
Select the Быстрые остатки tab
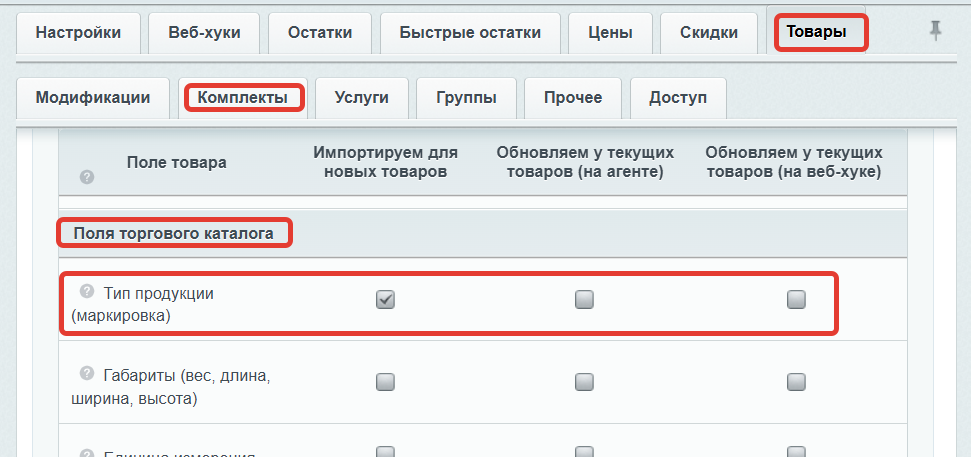click(470, 33)
